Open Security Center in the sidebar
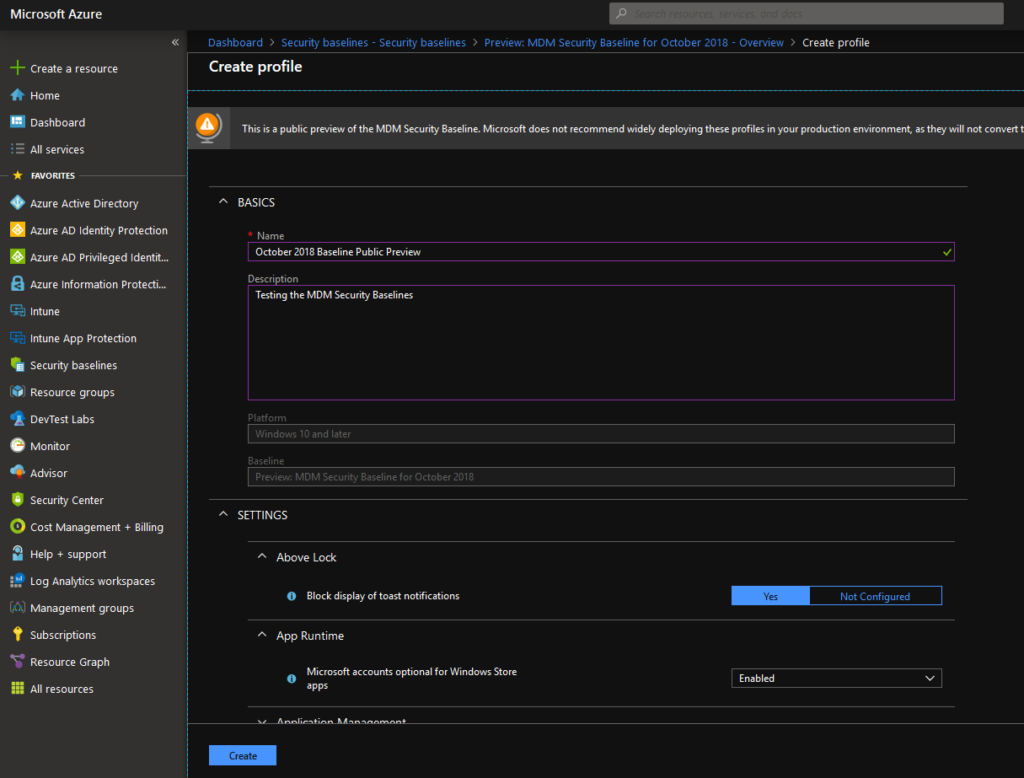The image size is (1024, 778). pos(67,500)
